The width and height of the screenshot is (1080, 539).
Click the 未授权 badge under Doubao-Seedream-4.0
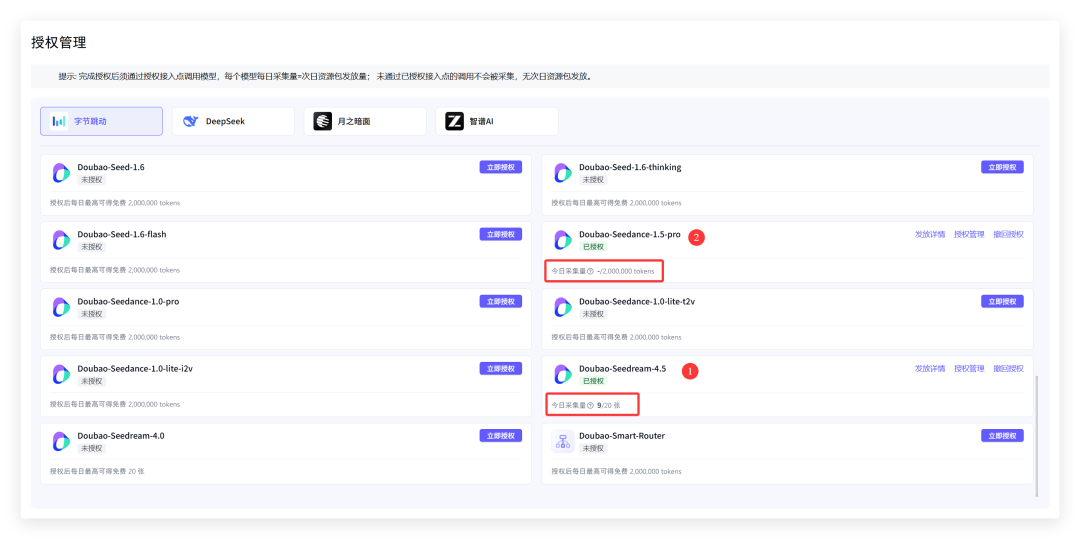92,448
